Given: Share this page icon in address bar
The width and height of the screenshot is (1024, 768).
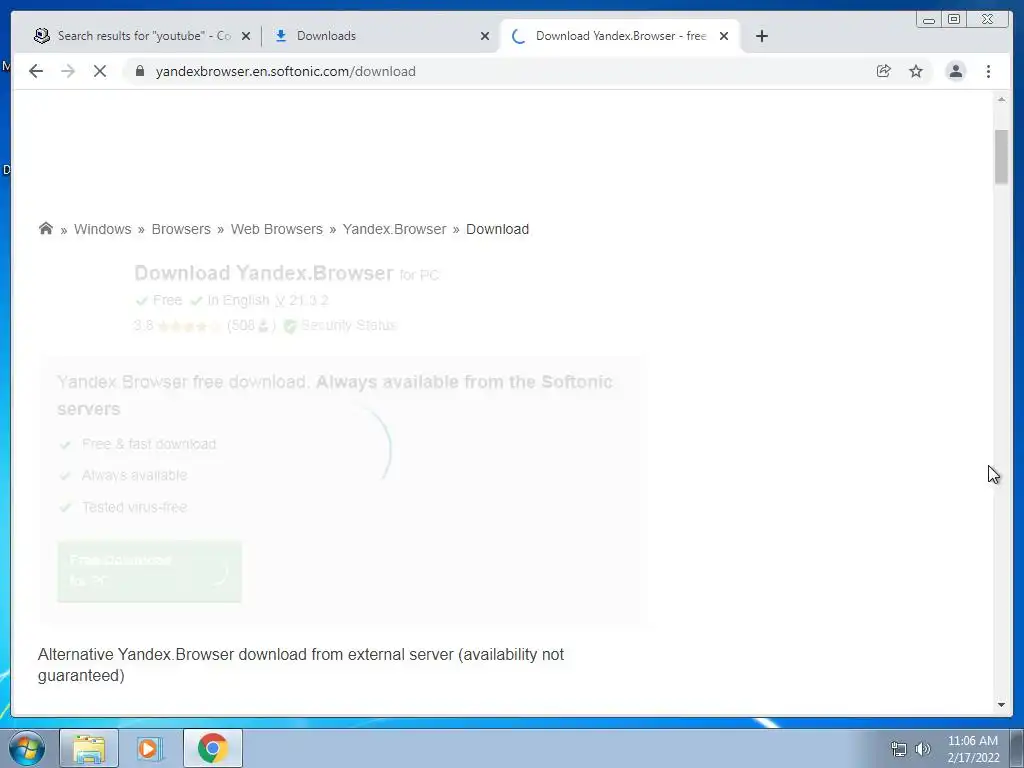Looking at the screenshot, I should click(884, 71).
